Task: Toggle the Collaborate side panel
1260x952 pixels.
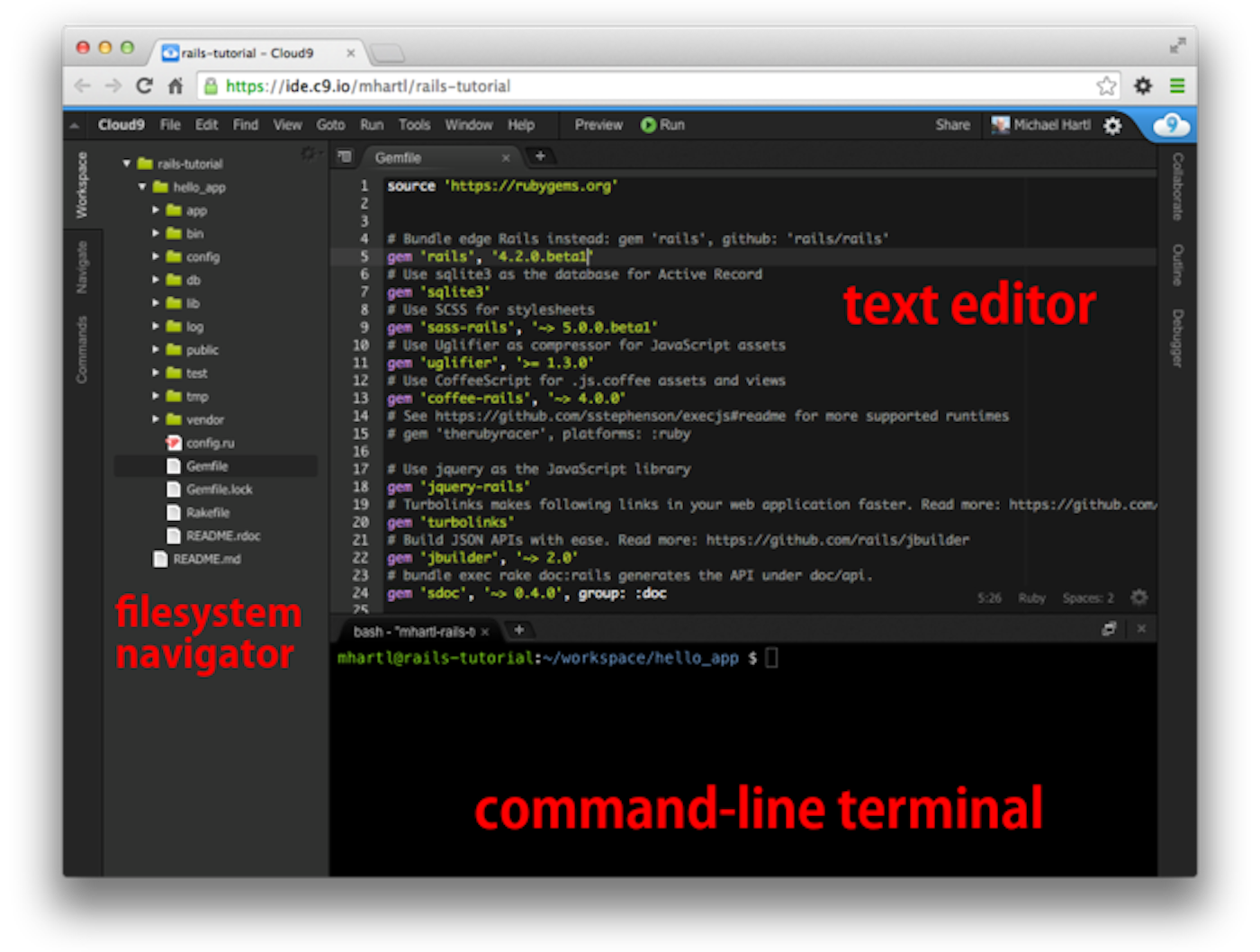Action: (1177, 186)
